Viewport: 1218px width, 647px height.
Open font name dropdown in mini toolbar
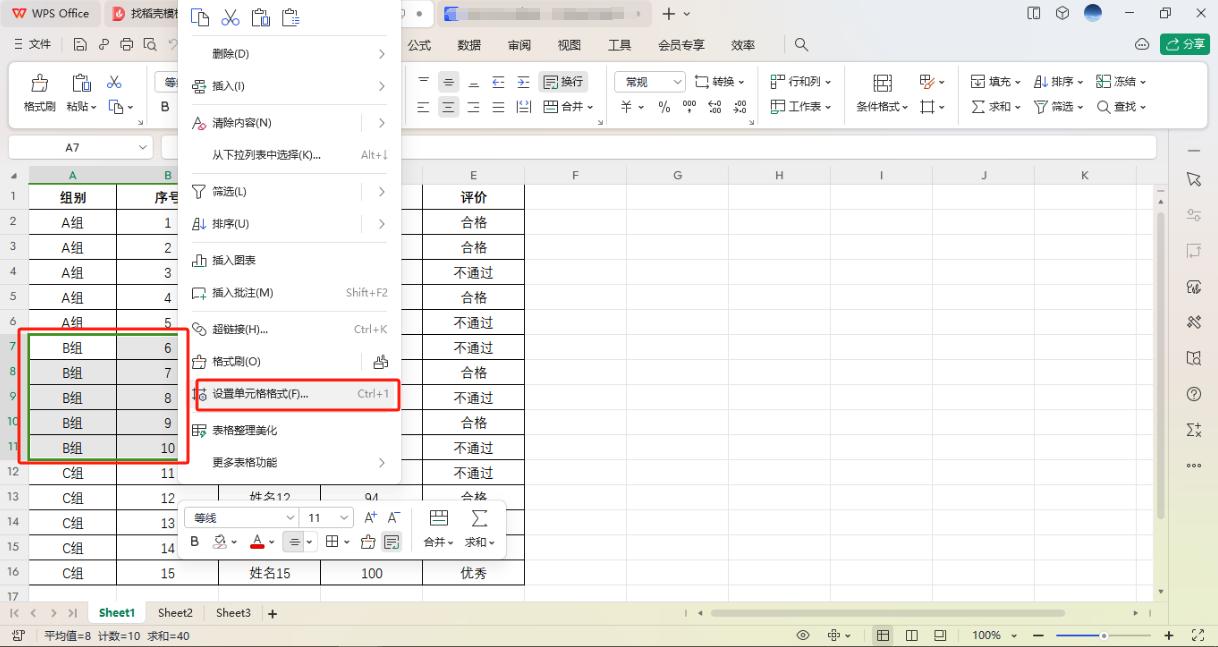(x=244, y=518)
